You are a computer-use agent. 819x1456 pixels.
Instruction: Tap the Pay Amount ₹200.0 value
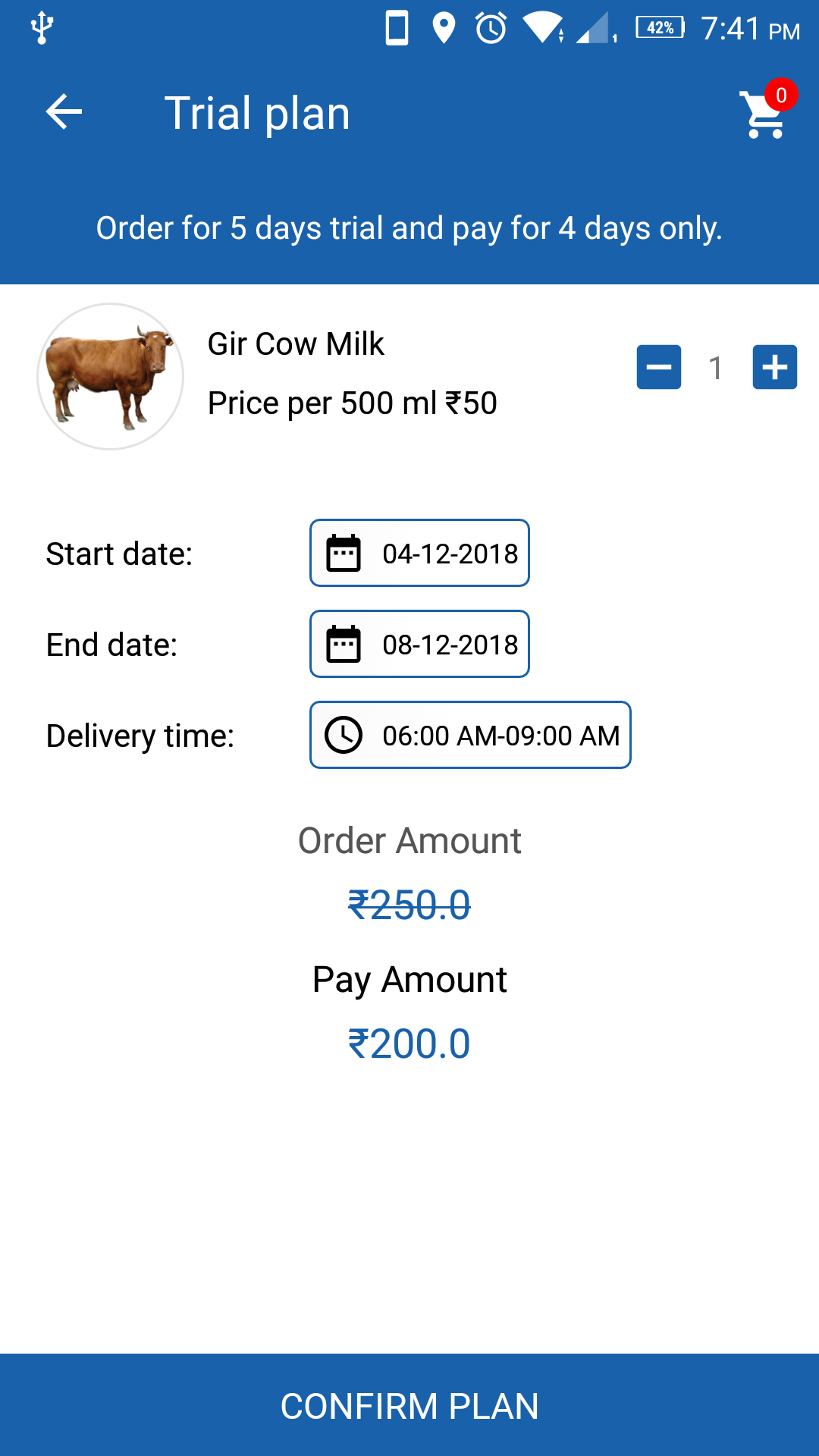(409, 1043)
